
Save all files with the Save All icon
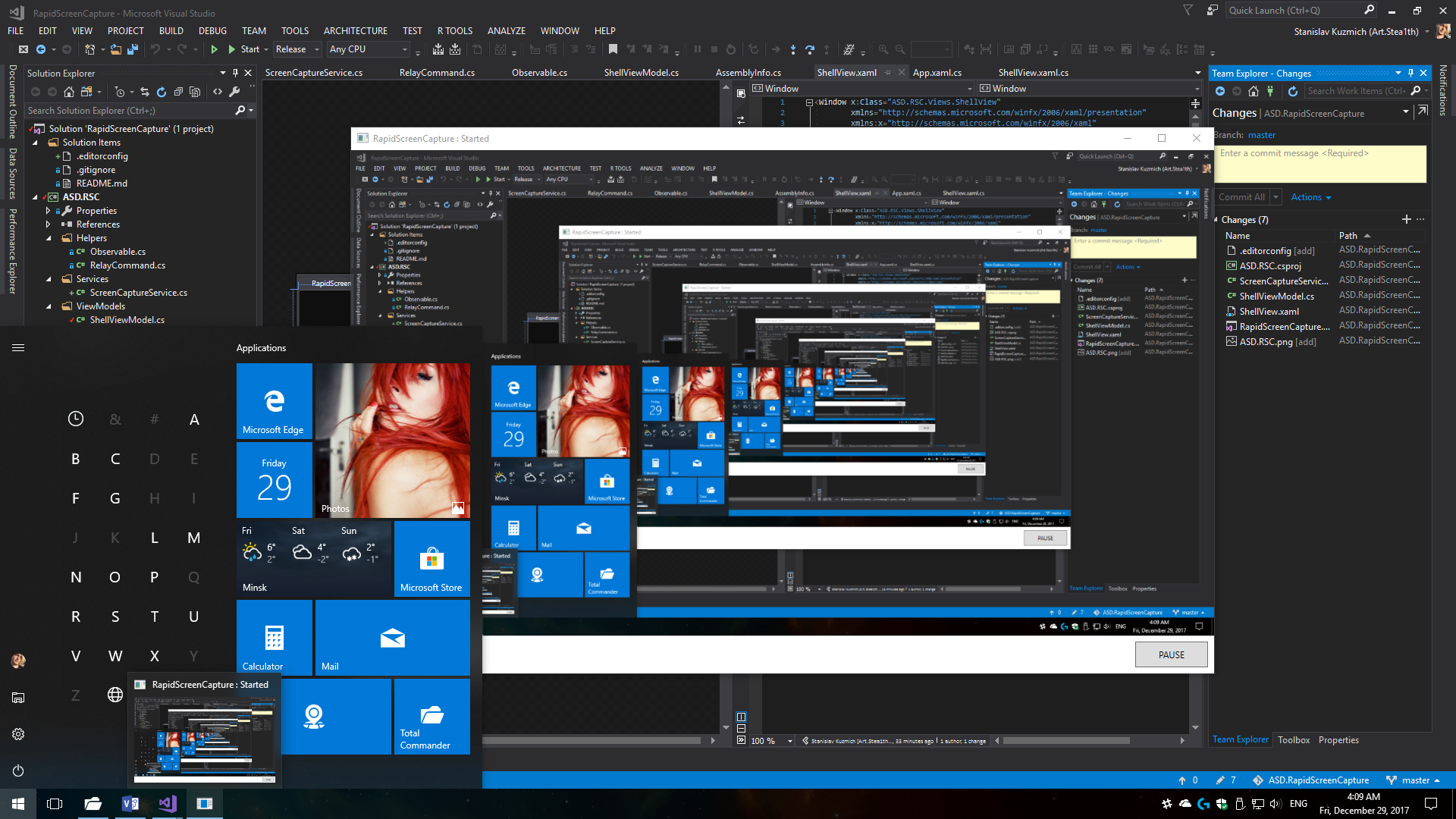(x=133, y=49)
